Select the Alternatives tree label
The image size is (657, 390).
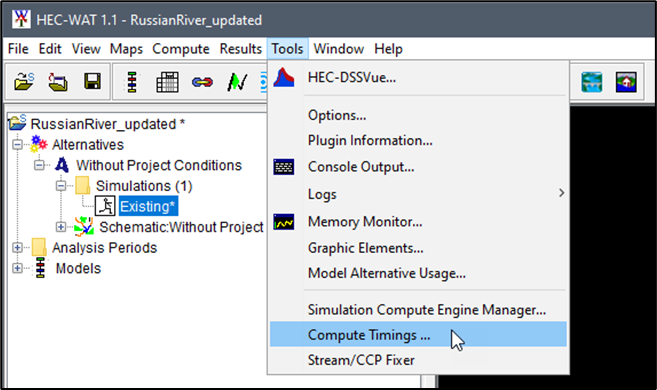pyautogui.click(x=88, y=145)
